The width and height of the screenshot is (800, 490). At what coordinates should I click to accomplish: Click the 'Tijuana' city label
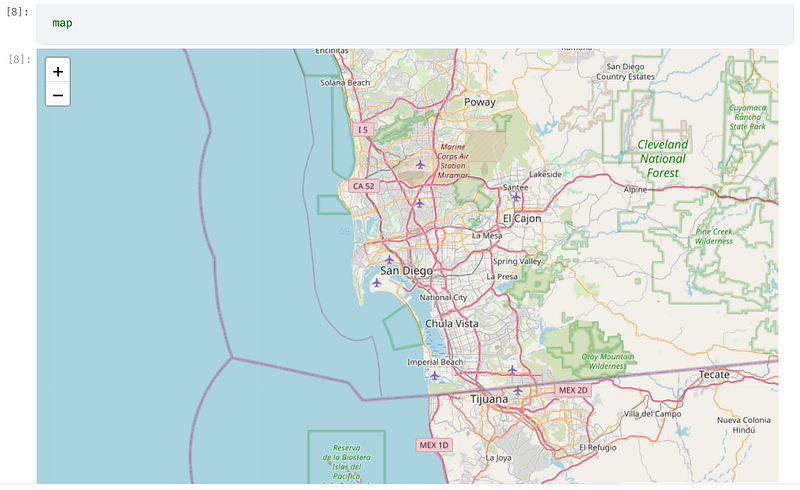tap(489, 399)
